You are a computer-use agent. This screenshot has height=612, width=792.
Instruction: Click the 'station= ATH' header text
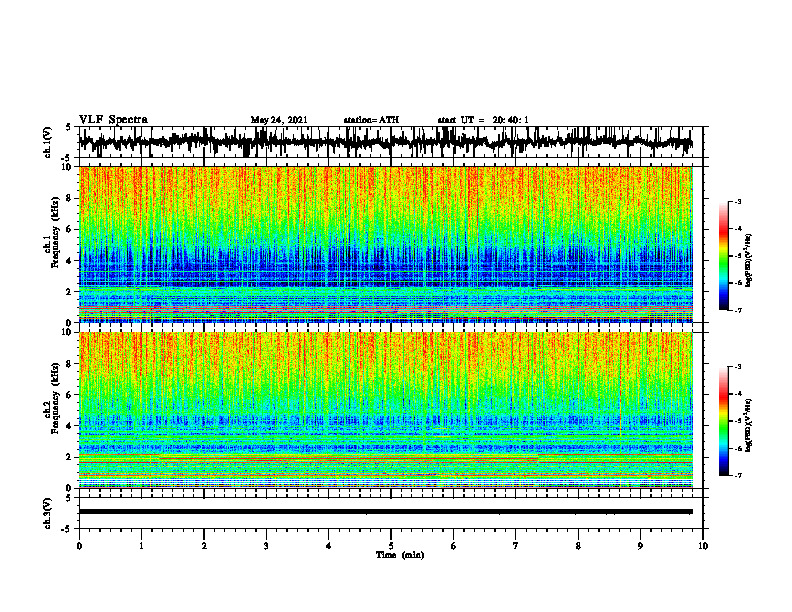pyautogui.click(x=371, y=120)
